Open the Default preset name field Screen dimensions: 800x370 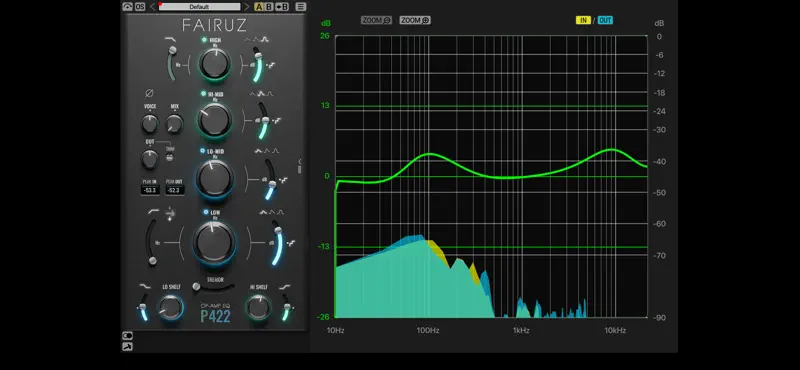point(199,7)
